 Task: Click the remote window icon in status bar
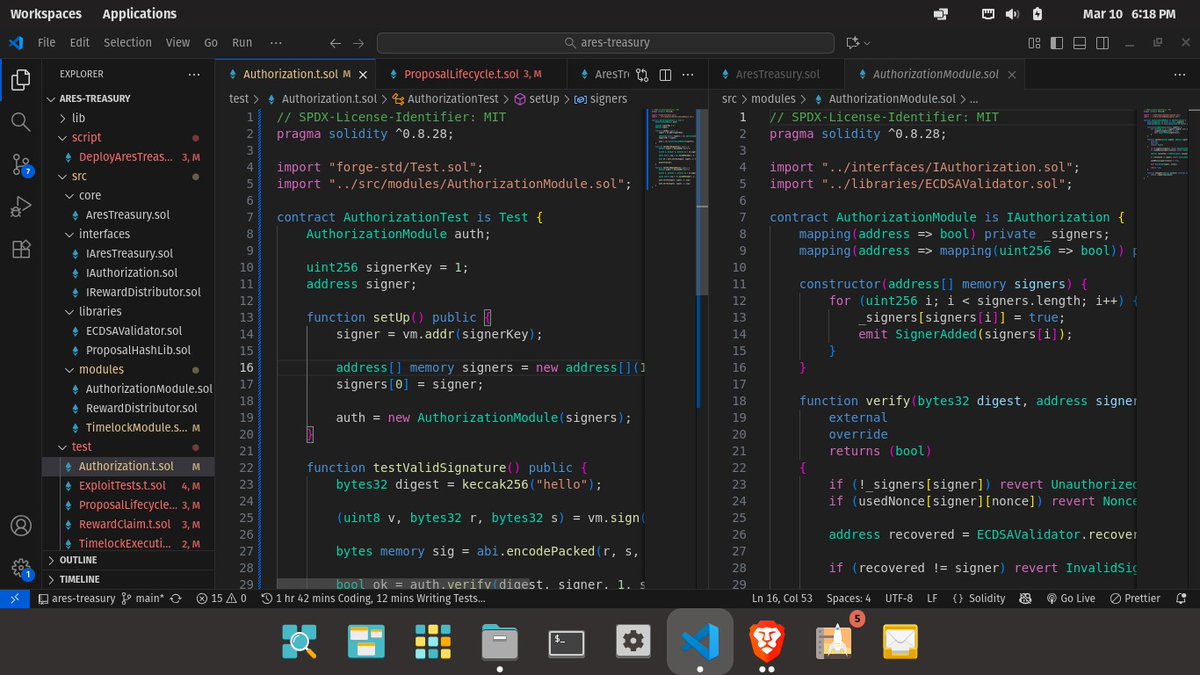[x=14, y=598]
